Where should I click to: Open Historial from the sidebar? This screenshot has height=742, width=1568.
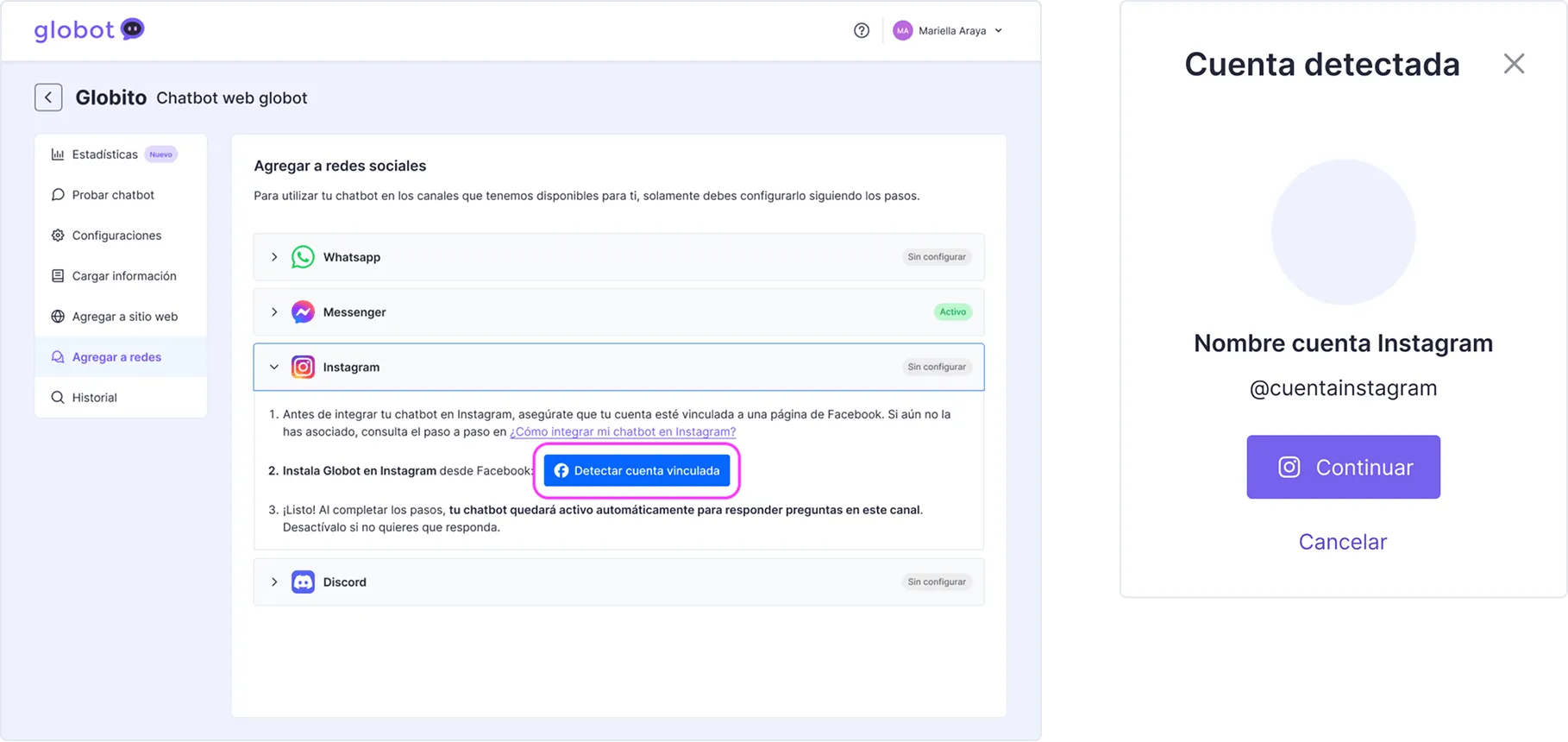tap(94, 398)
